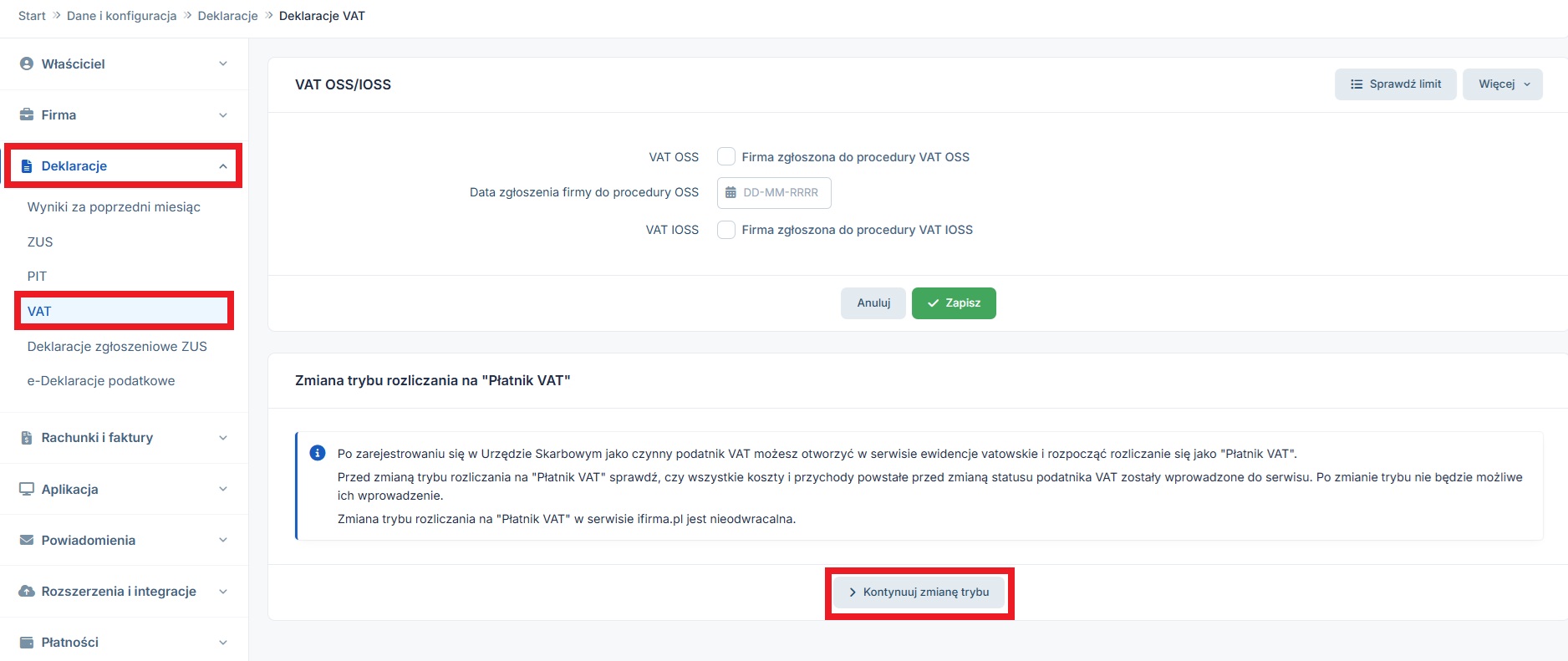Click the Sprawdź limit button
Screen dimensions: 1568x661
click(1395, 84)
